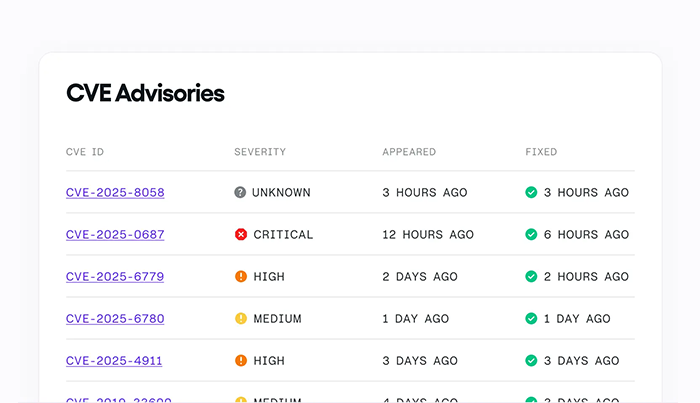Click the CVE Advisories heading
Viewport: 700px width, 403px height.
click(145, 94)
